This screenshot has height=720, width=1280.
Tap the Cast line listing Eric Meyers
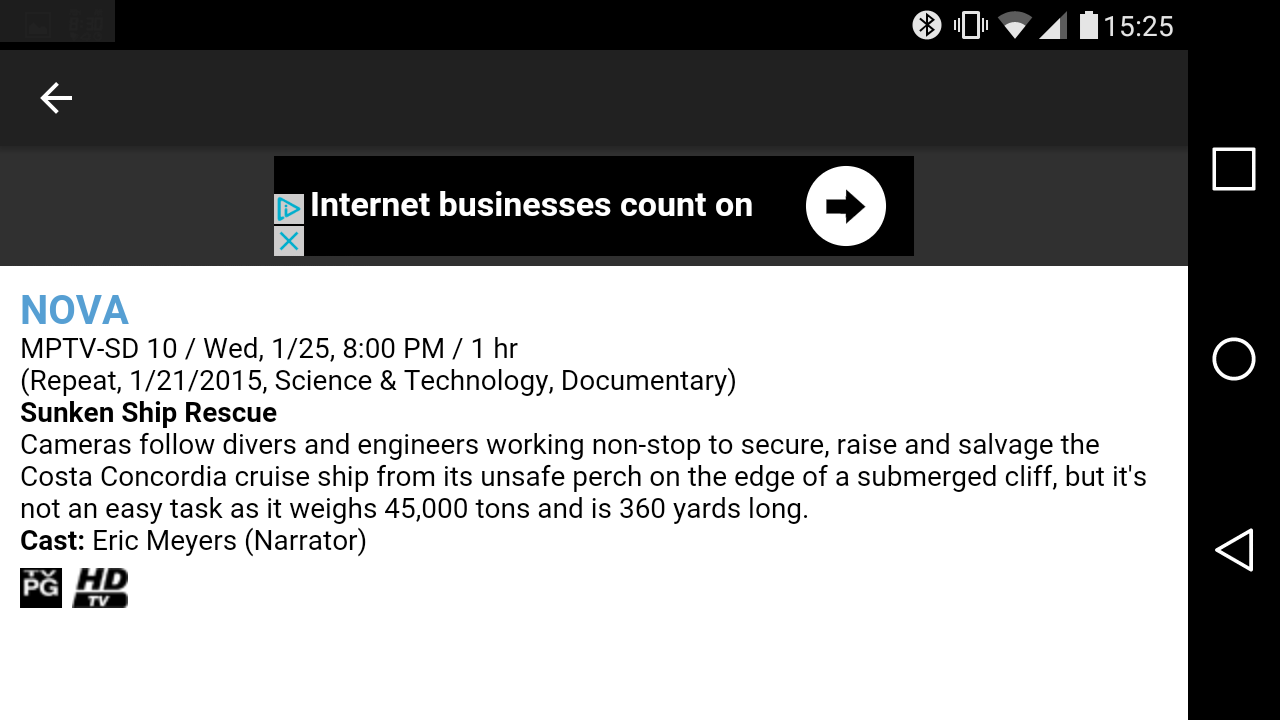point(193,541)
